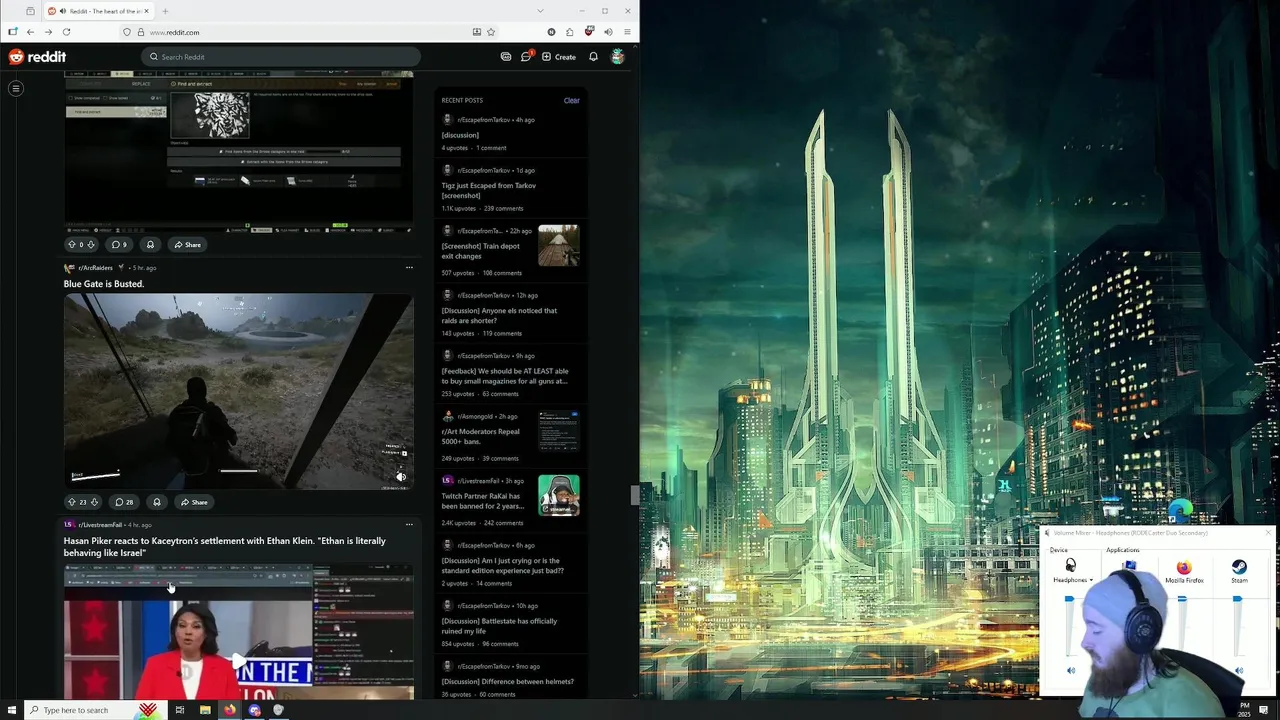Image resolution: width=1280 pixels, height=720 pixels.
Task: Upvote the top post with 0 votes
Action: click(71, 244)
